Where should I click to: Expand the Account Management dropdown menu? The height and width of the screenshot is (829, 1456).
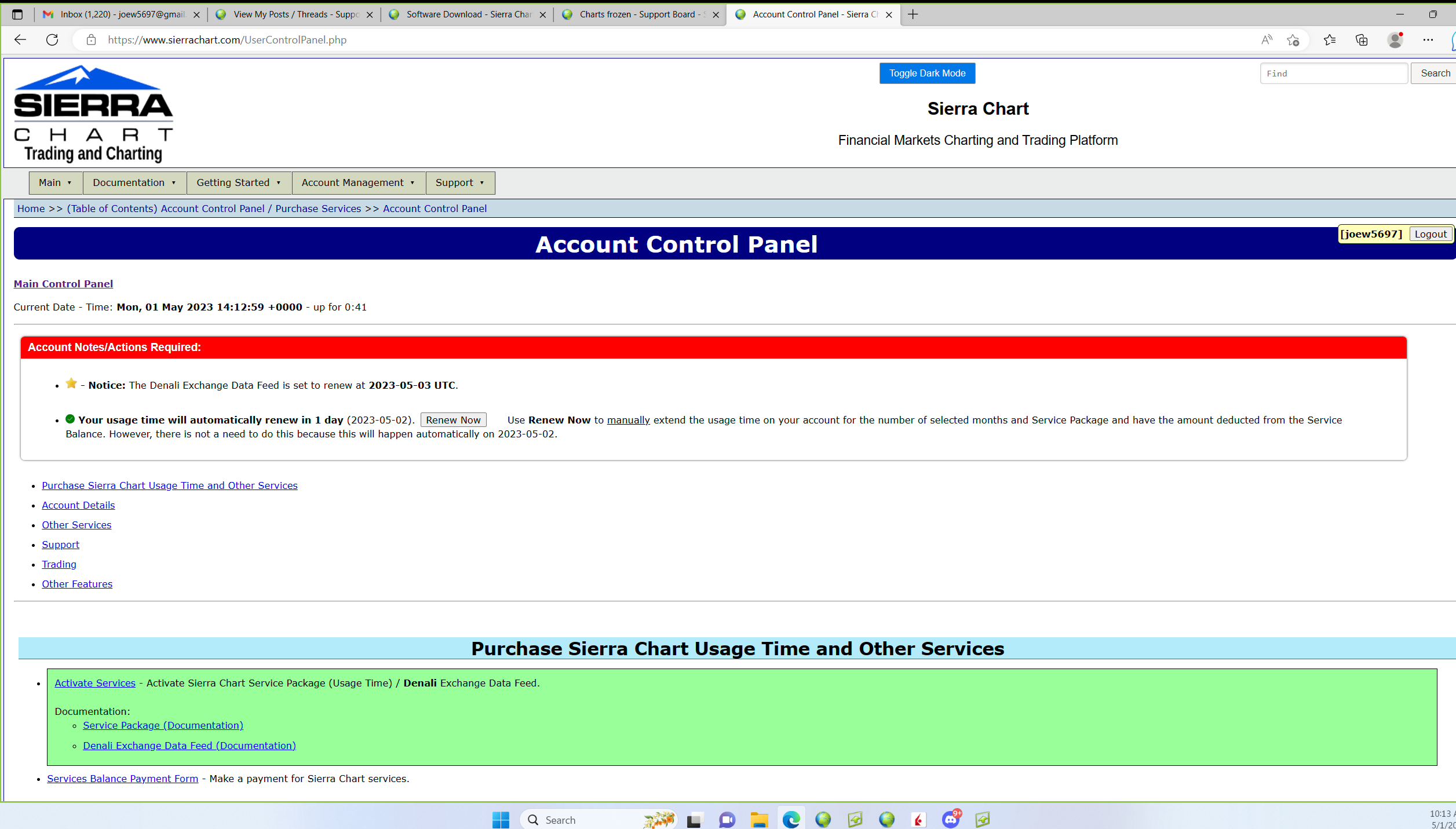[358, 183]
